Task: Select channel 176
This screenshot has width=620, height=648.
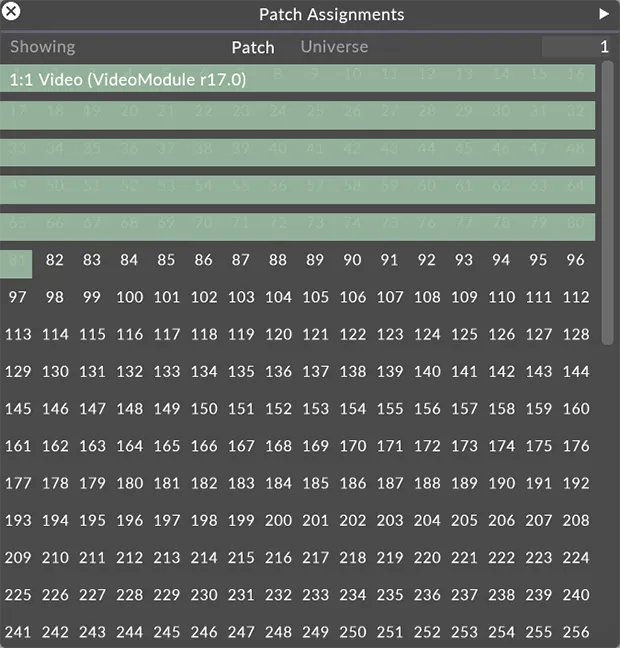Action: click(576, 446)
